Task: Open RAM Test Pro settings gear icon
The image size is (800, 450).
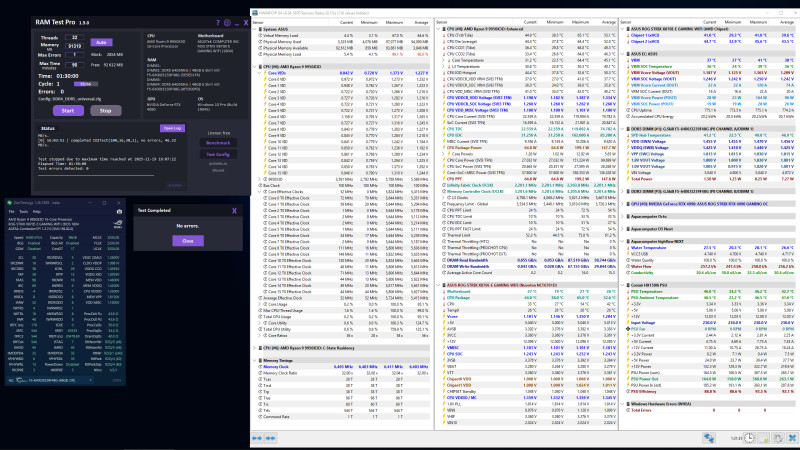Action: [x=228, y=22]
